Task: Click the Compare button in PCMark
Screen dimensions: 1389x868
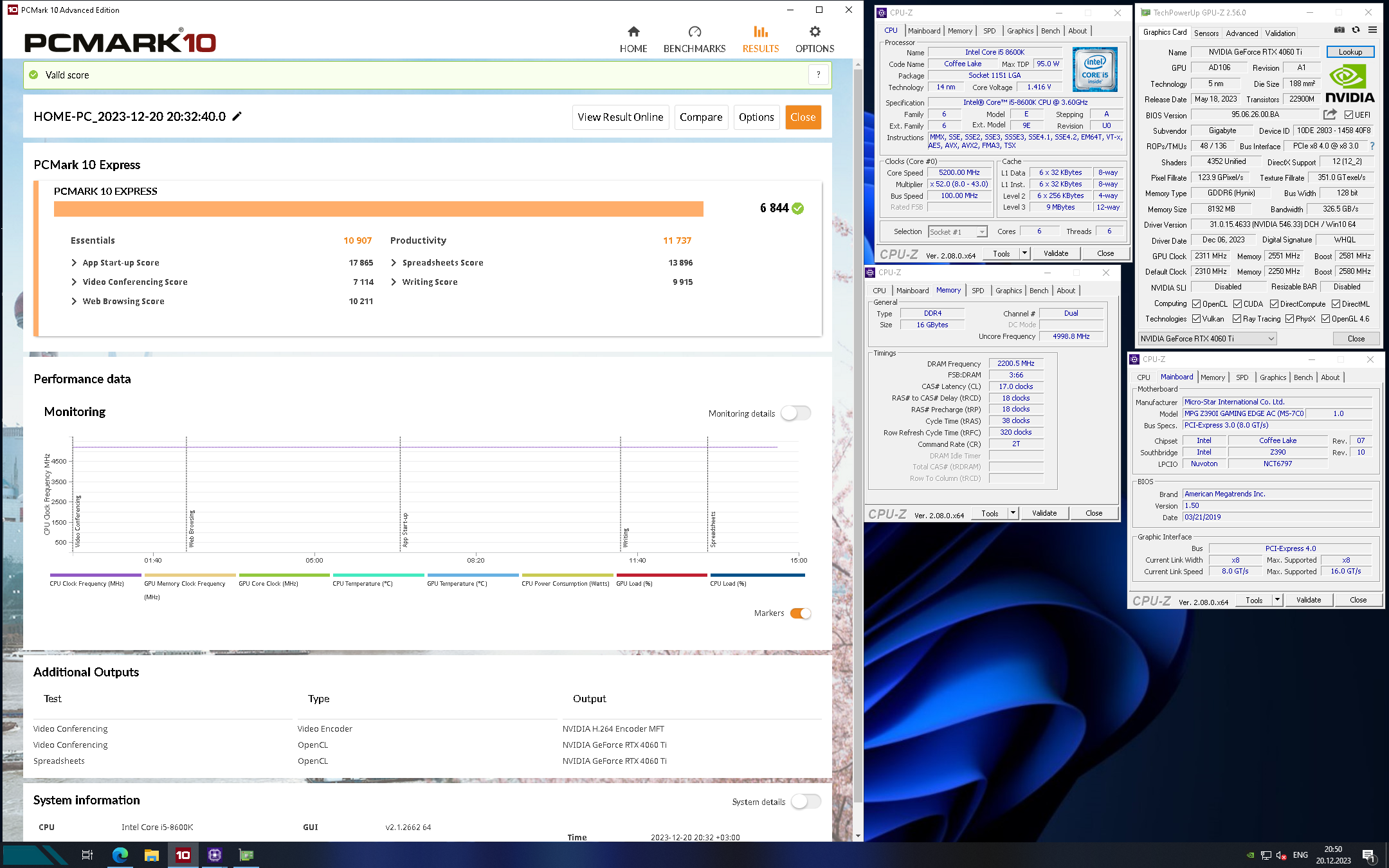Action: tap(701, 117)
